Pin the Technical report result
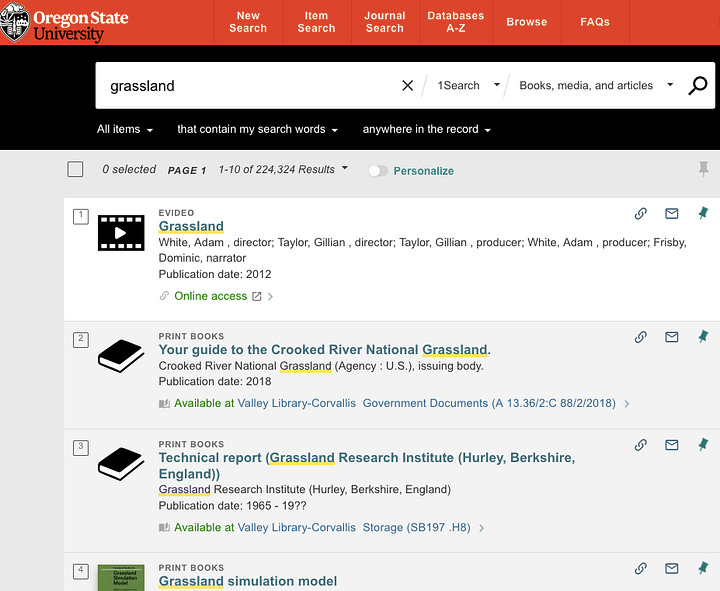The width and height of the screenshot is (720, 591). pyautogui.click(x=703, y=445)
